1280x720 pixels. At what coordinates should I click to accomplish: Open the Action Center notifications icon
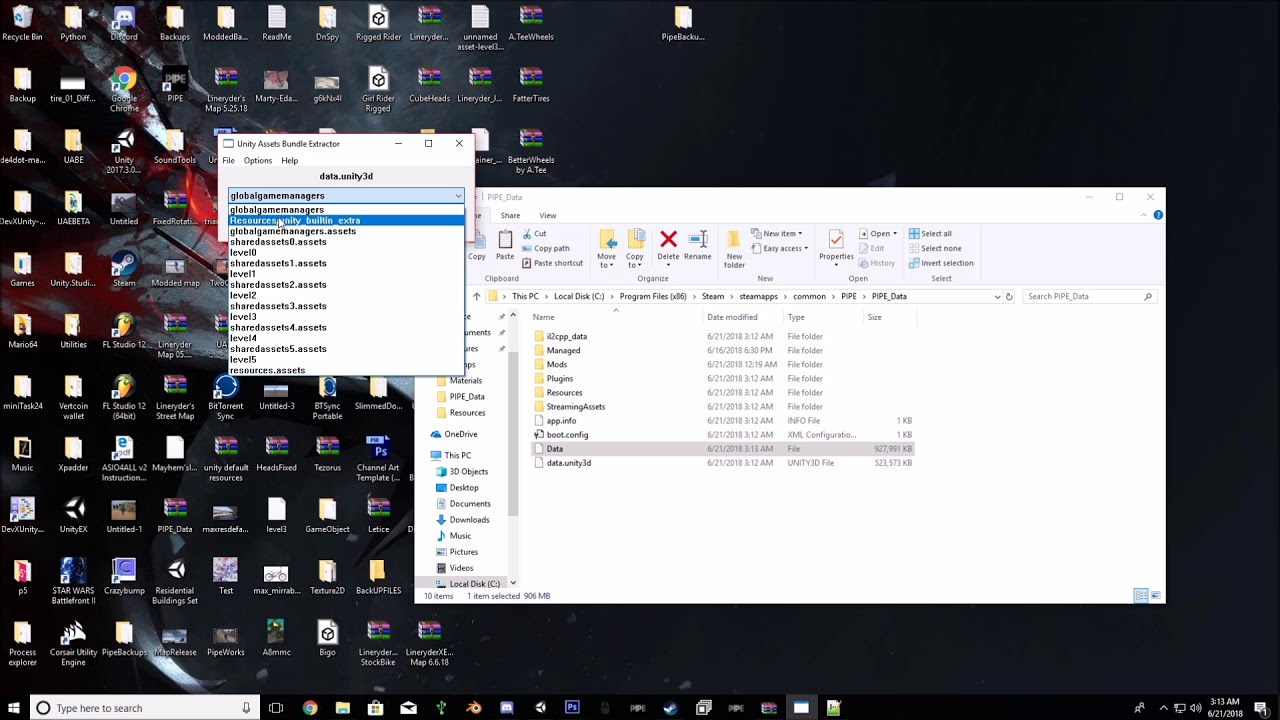point(1262,708)
